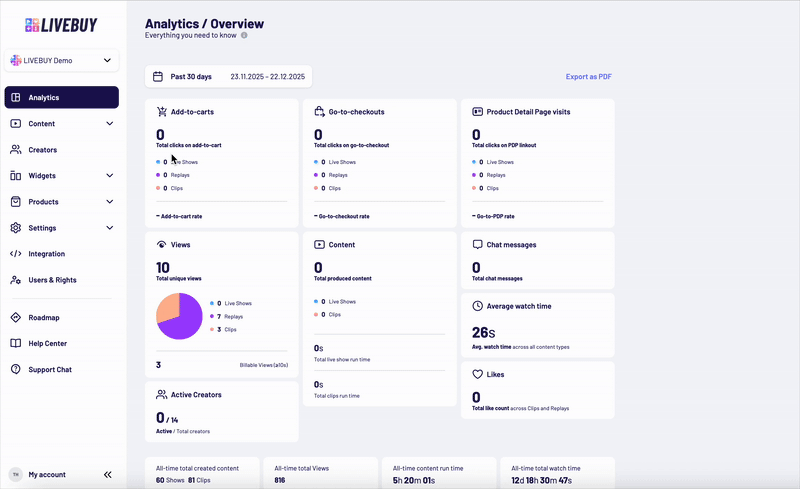The width and height of the screenshot is (800, 489).
Task: Open the Past 30 days date range
Action: pyautogui.click(x=229, y=77)
